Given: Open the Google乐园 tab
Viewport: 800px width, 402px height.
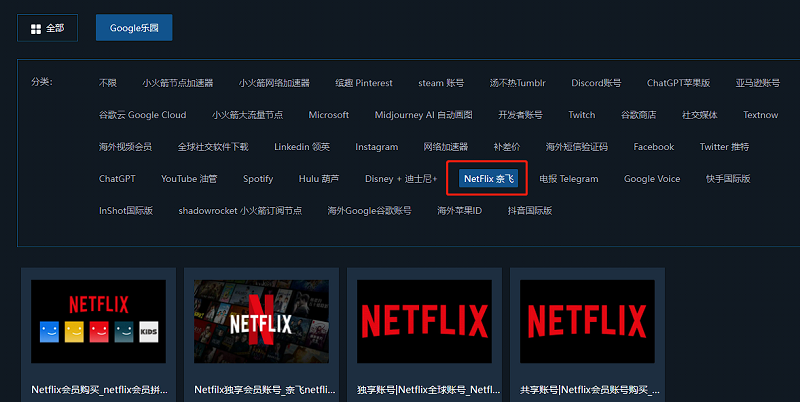Looking at the screenshot, I should (x=134, y=28).
